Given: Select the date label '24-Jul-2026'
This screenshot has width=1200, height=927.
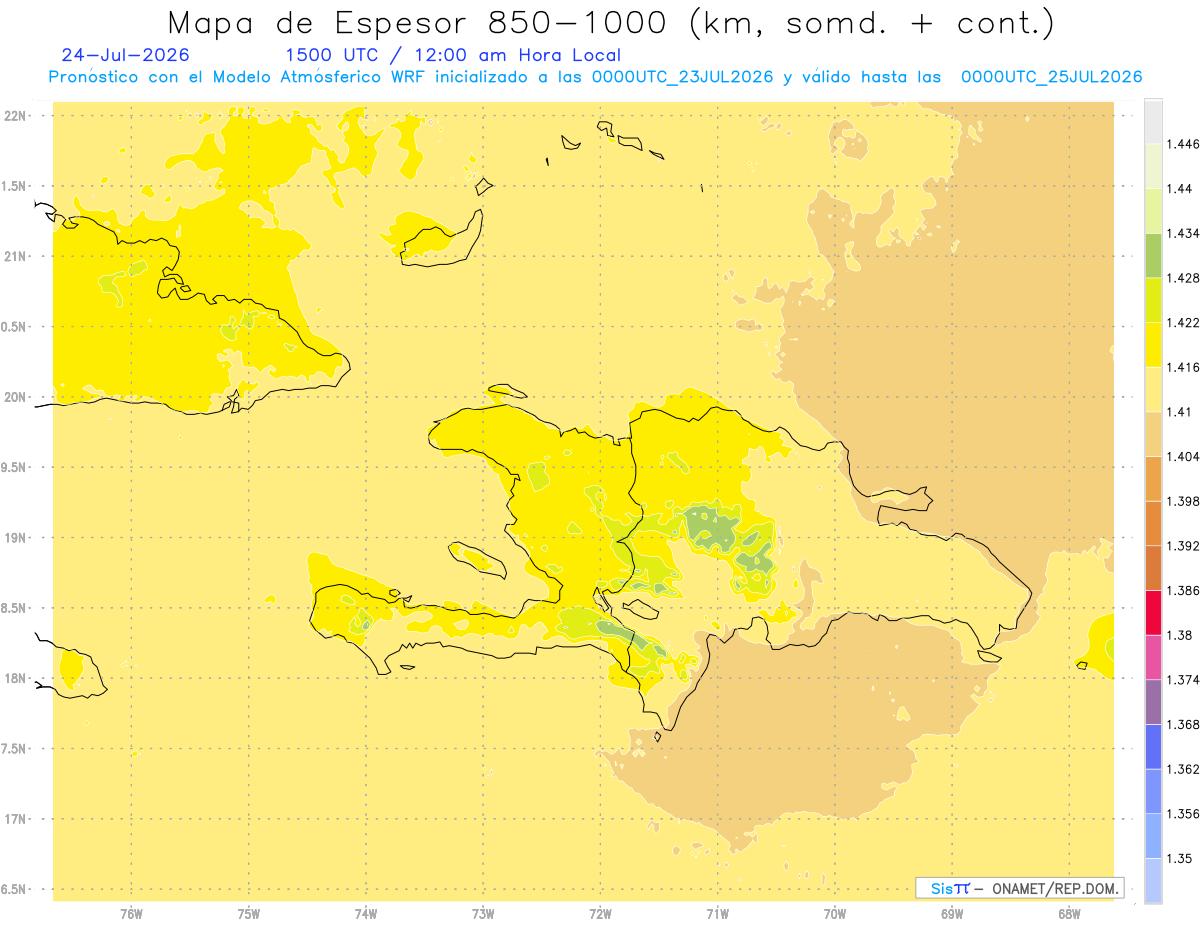Looking at the screenshot, I should [125, 56].
